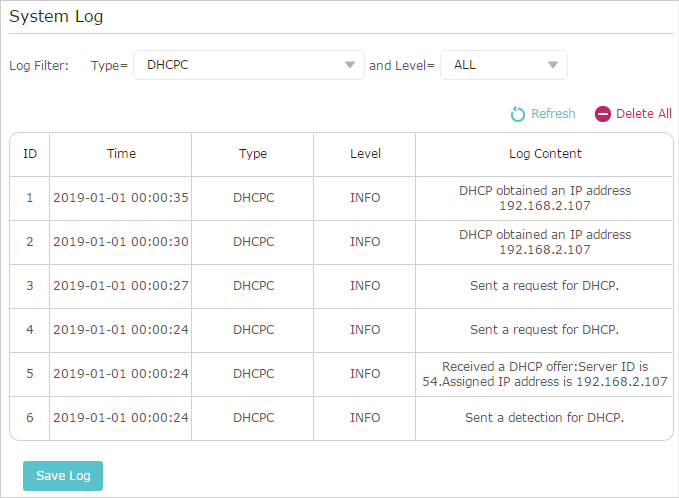Click the Level column header
This screenshot has width=679, height=498.
coord(365,154)
